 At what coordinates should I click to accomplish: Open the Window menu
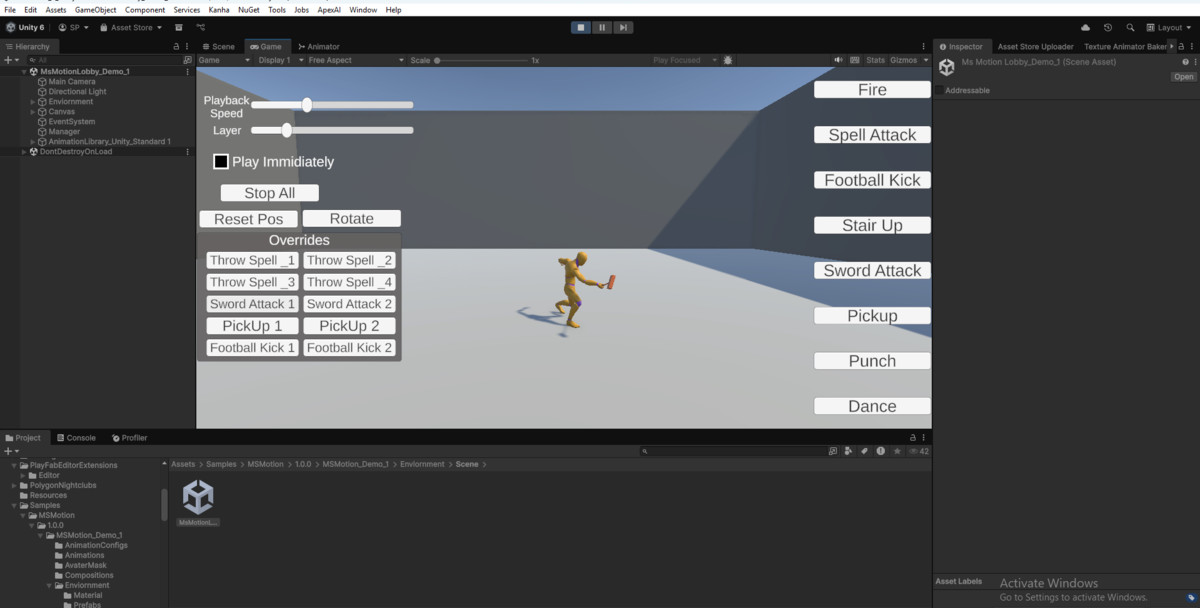coord(363,9)
